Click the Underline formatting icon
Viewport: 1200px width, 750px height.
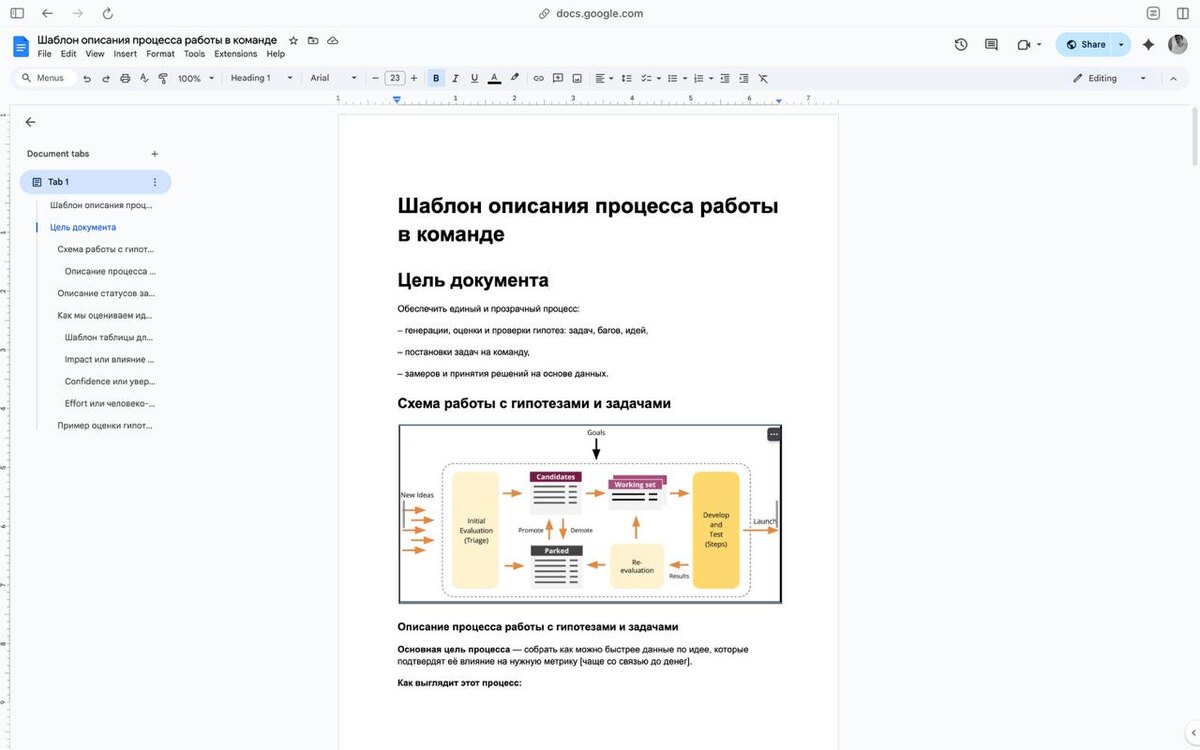pyautogui.click(x=474, y=78)
